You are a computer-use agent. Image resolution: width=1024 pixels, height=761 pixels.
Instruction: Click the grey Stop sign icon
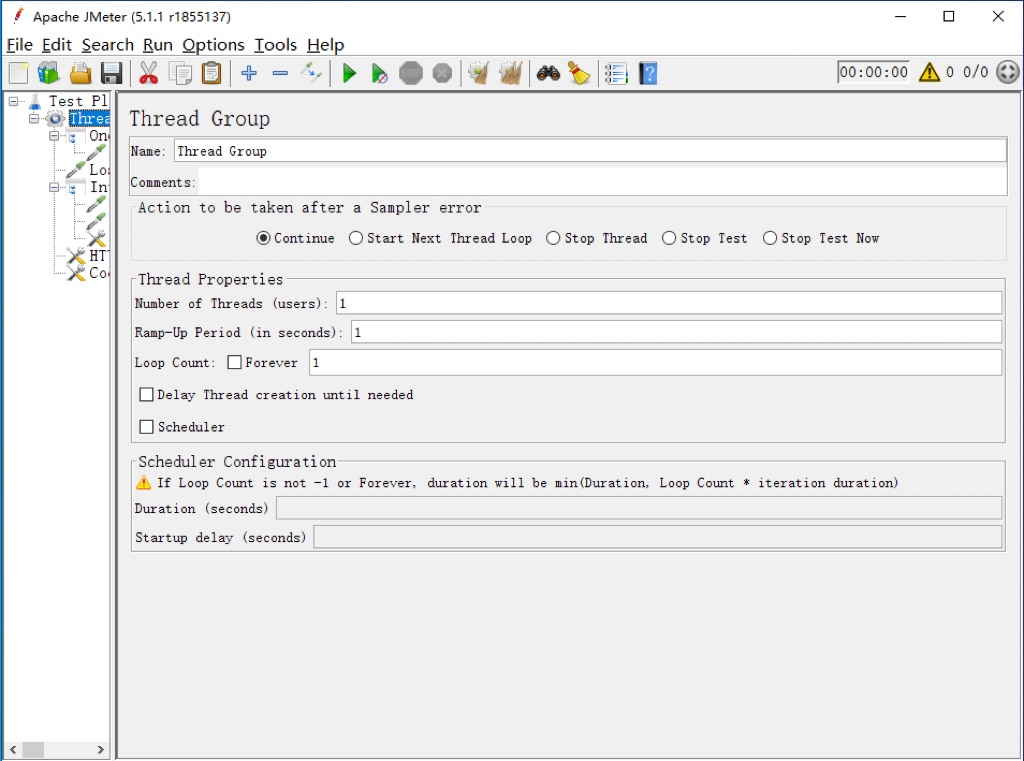[x=411, y=73]
